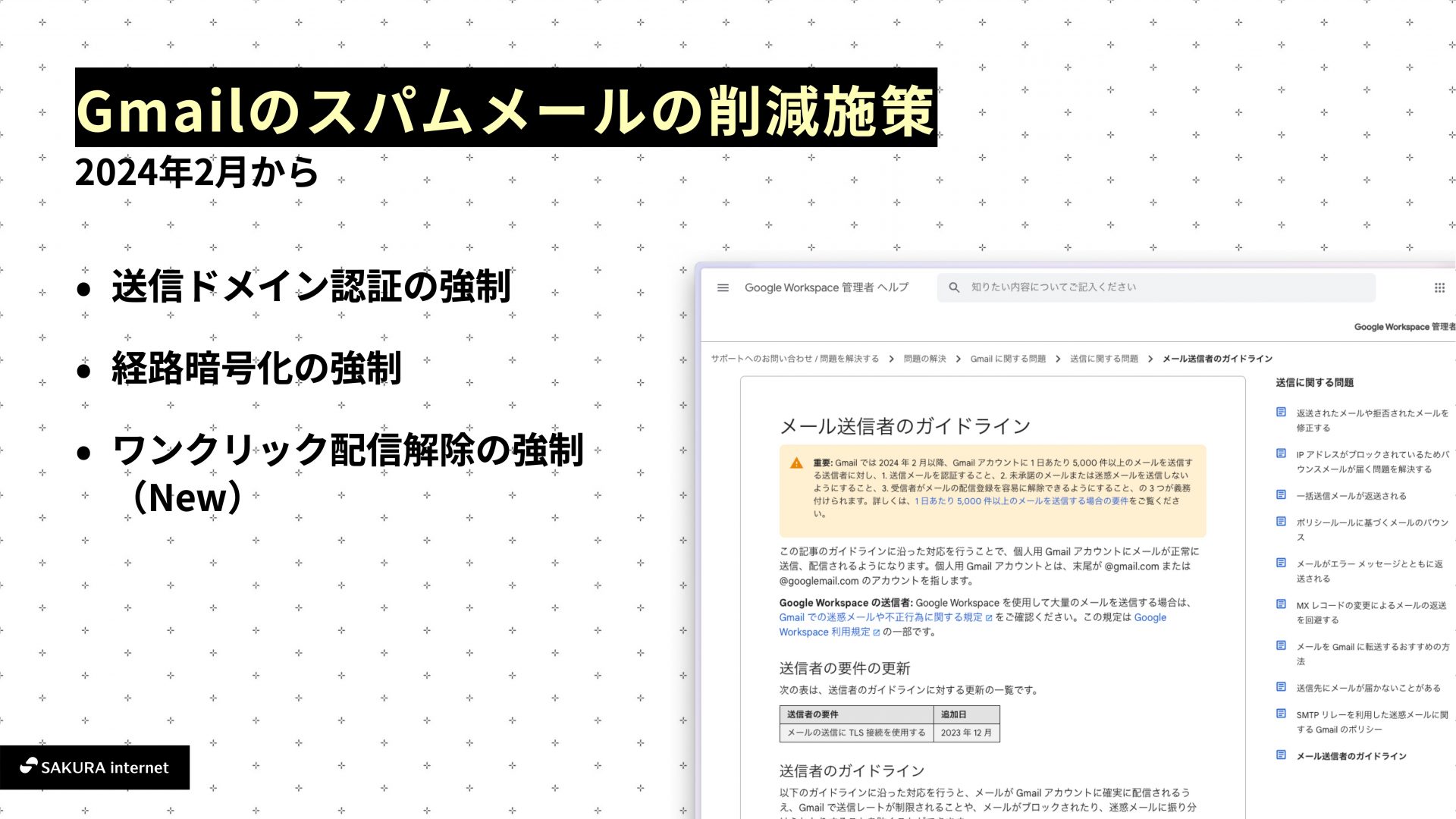Open breadcrumb 送信に関する問題
1456x819 pixels.
1103,359
